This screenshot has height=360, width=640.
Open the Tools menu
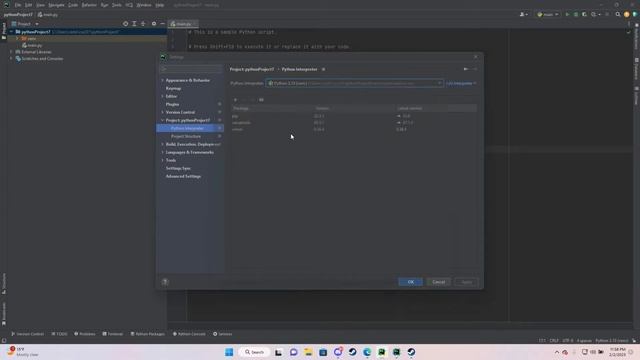pyautogui.click(x=117, y=5)
